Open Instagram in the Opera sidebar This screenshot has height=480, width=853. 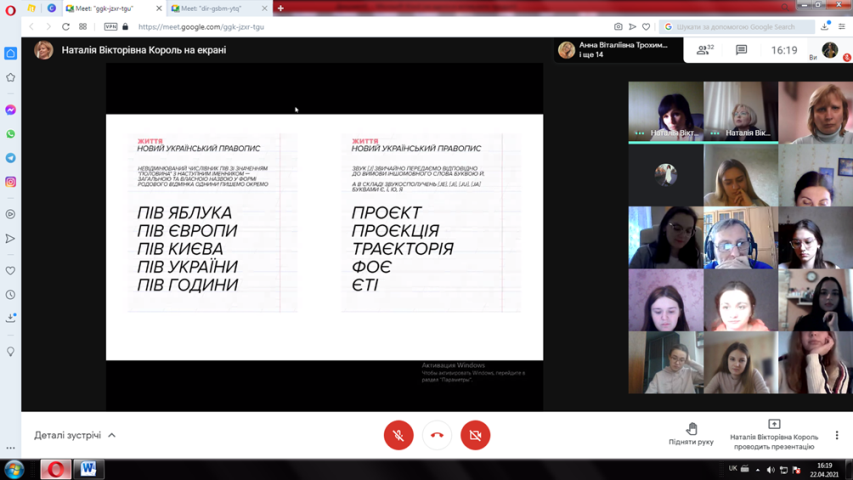11,182
